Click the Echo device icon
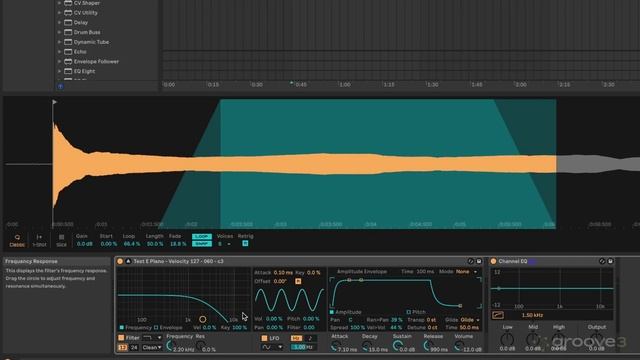 tap(68, 52)
